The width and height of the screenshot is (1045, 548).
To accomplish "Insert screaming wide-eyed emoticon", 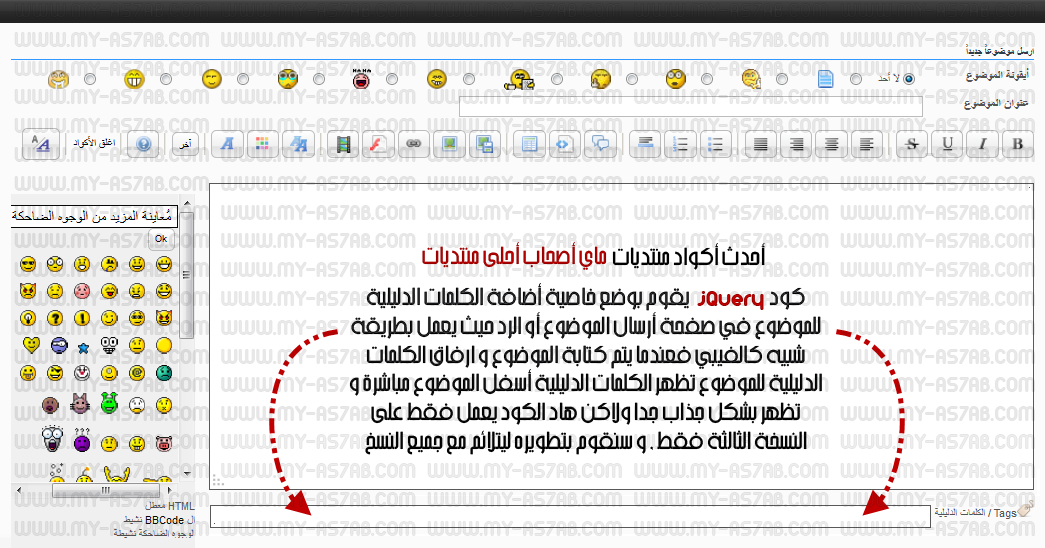I will (52, 438).
